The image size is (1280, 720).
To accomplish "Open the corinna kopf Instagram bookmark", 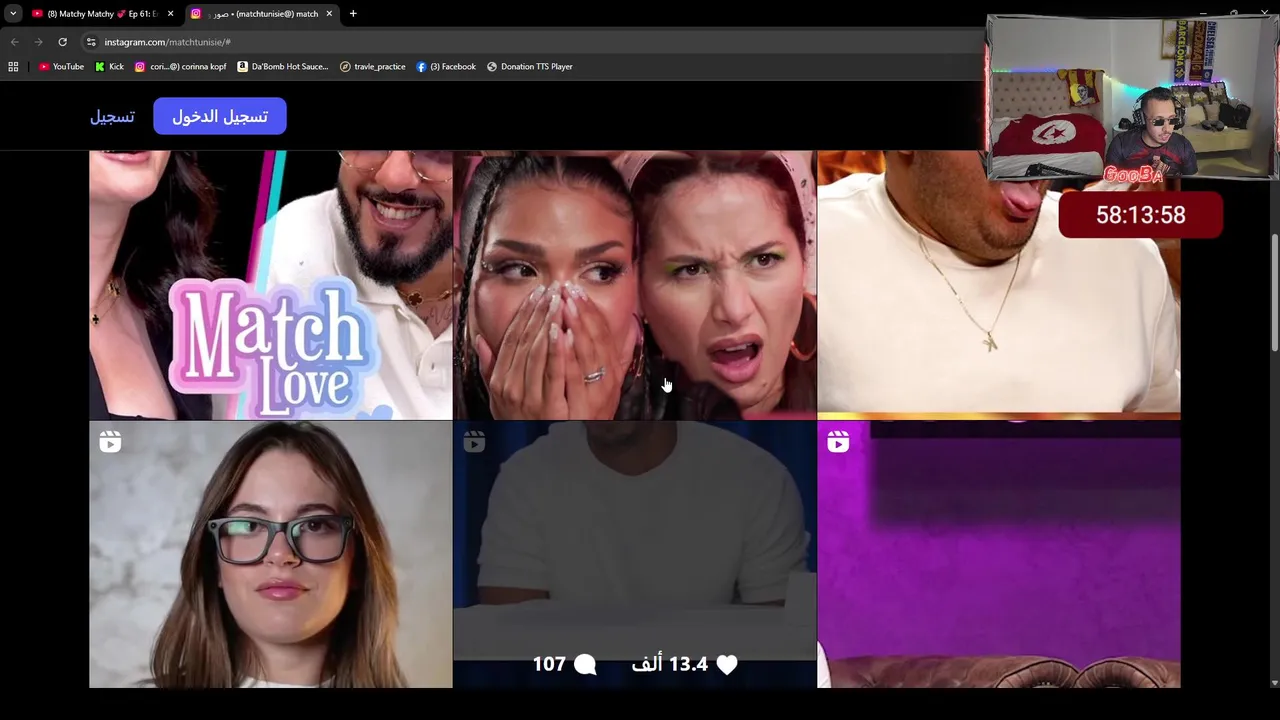I will (180, 67).
